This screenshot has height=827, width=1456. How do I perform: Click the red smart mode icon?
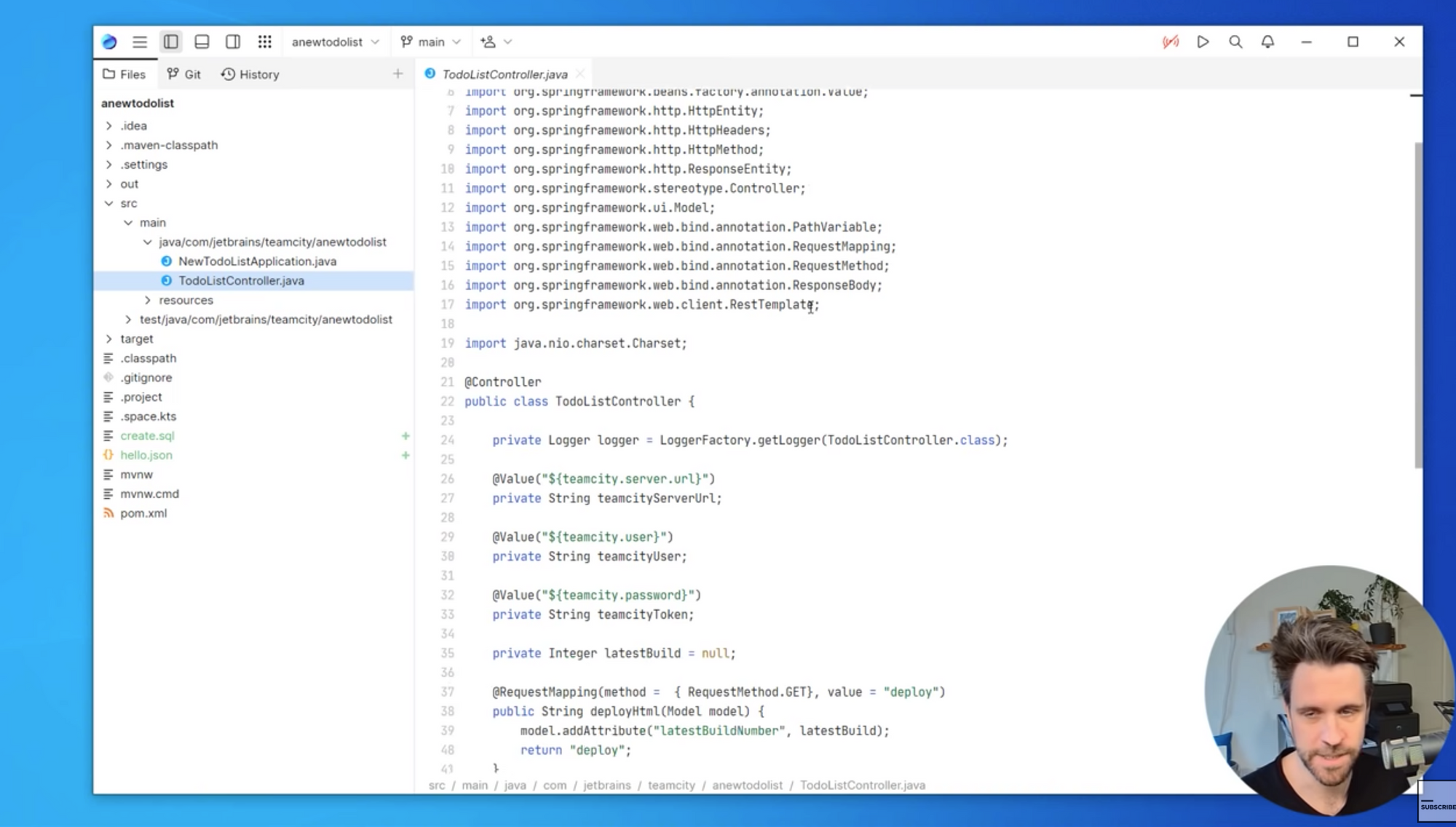pyautogui.click(x=1171, y=41)
